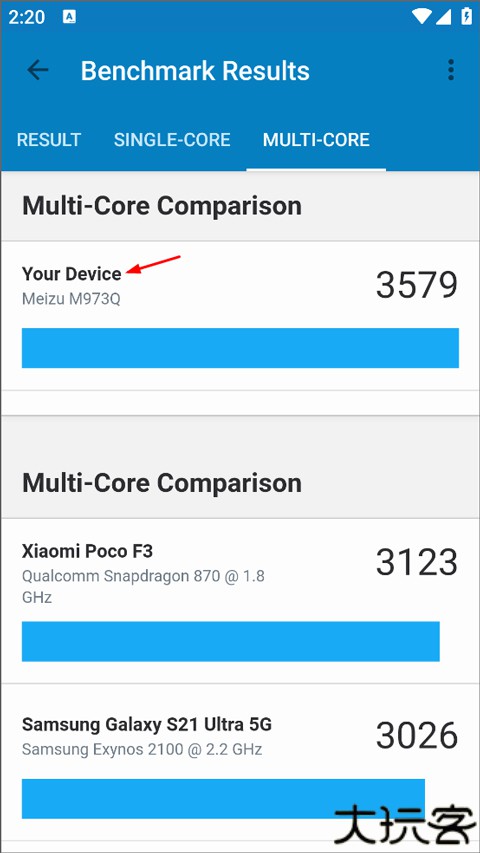Tap the battery charging icon

tap(466, 16)
